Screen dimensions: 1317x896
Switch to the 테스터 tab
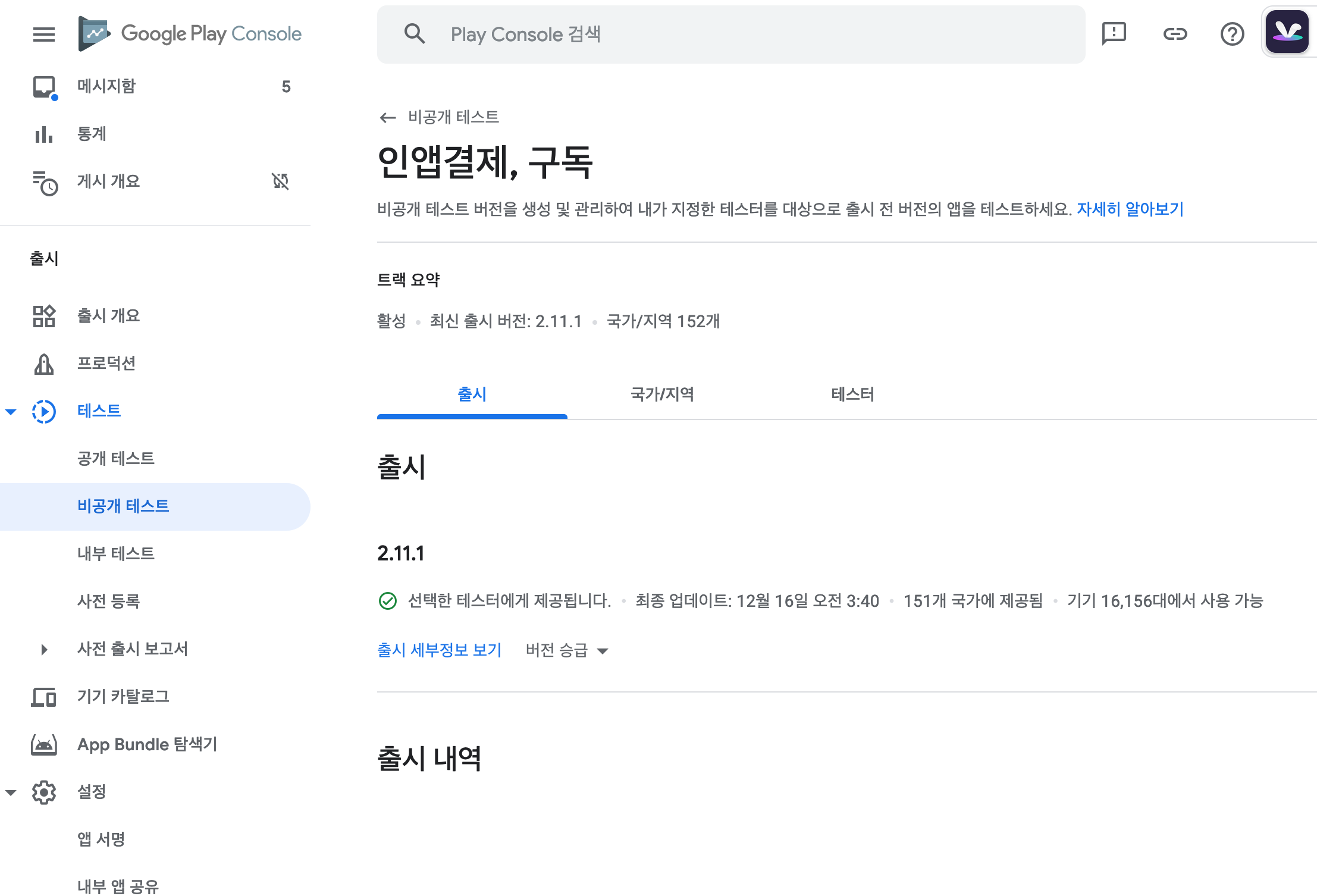[852, 394]
